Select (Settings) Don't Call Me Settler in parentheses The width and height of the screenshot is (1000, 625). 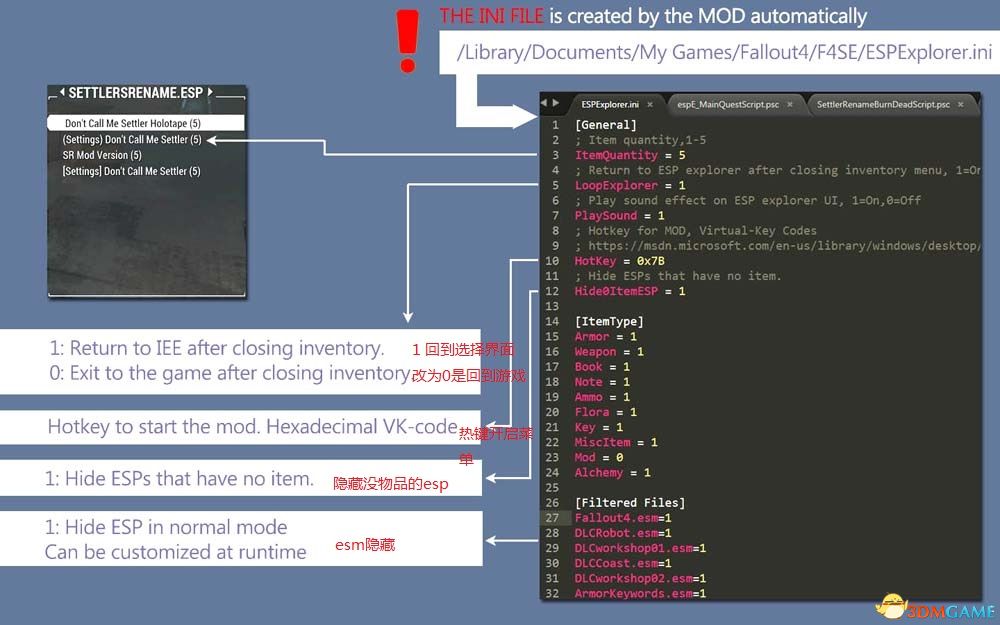click(x=131, y=139)
